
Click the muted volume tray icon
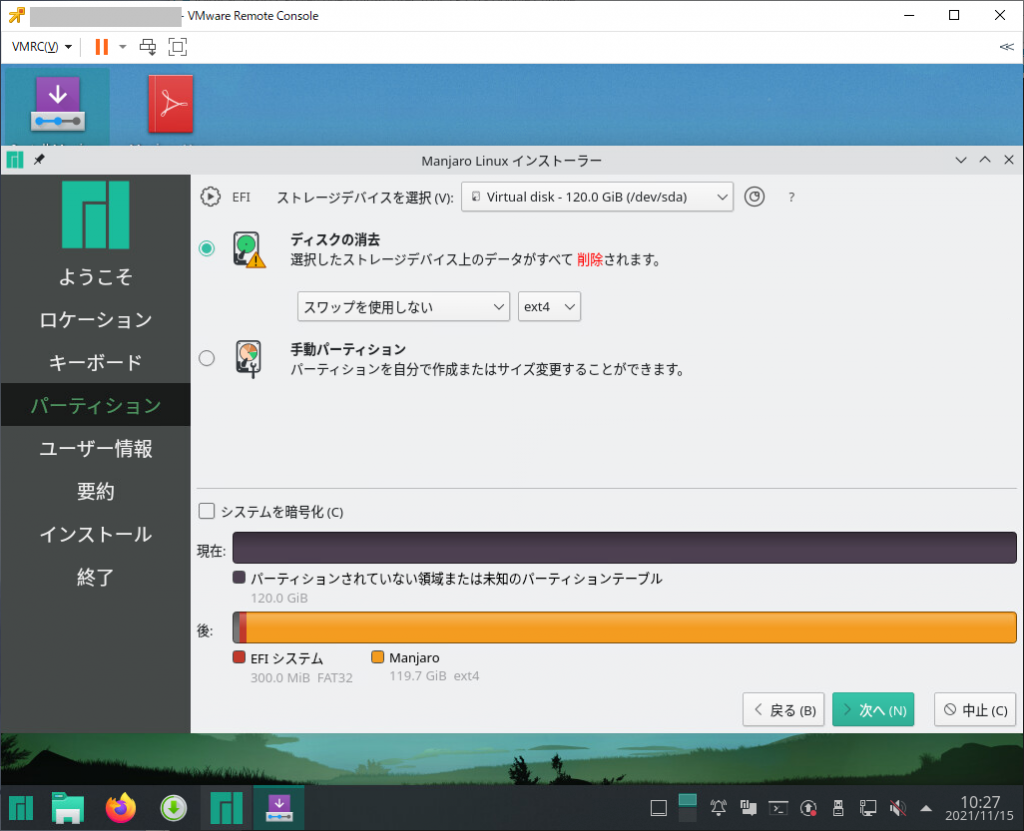(898, 809)
